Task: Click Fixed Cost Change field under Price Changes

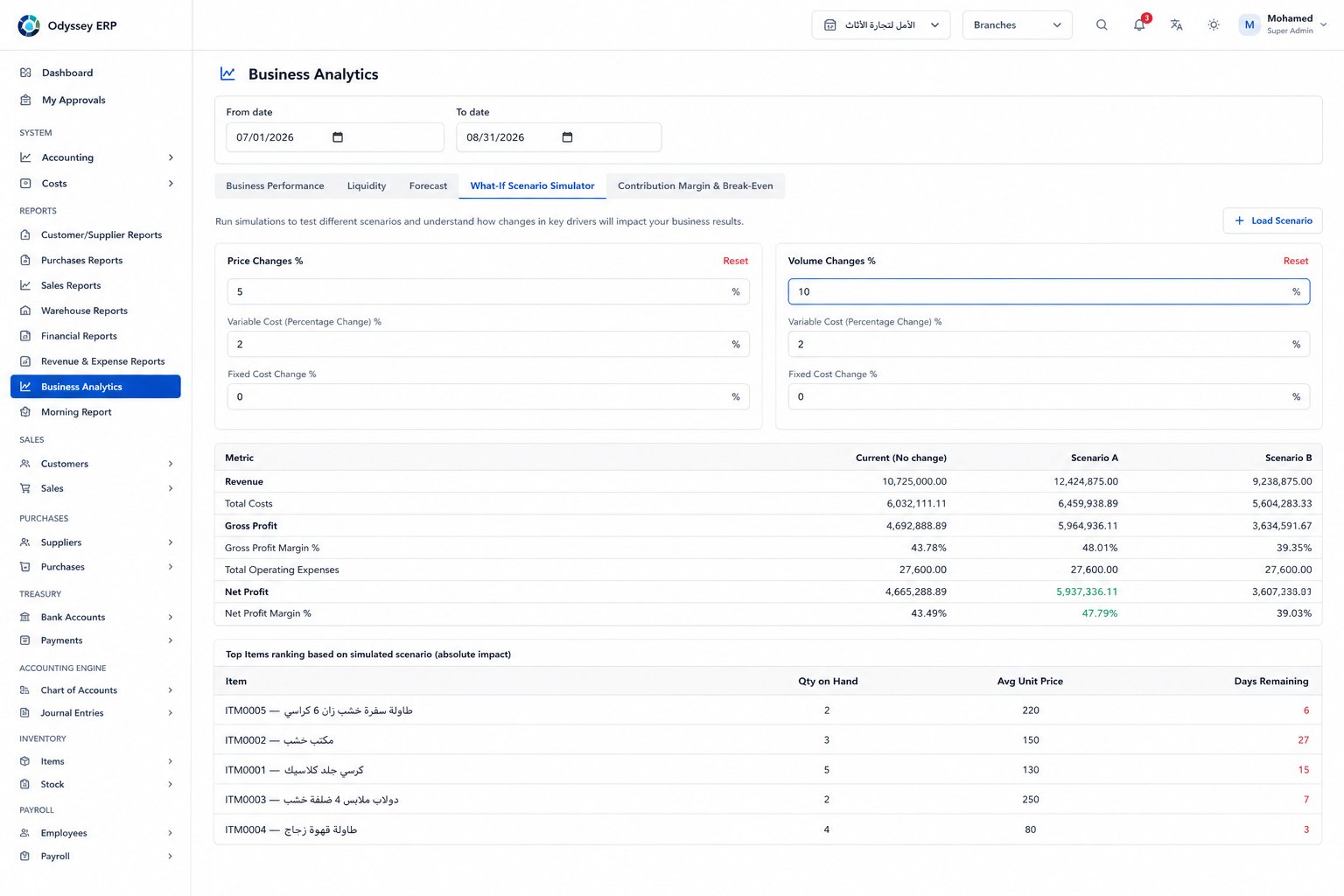Action: pyautogui.click(x=488, y=396)
